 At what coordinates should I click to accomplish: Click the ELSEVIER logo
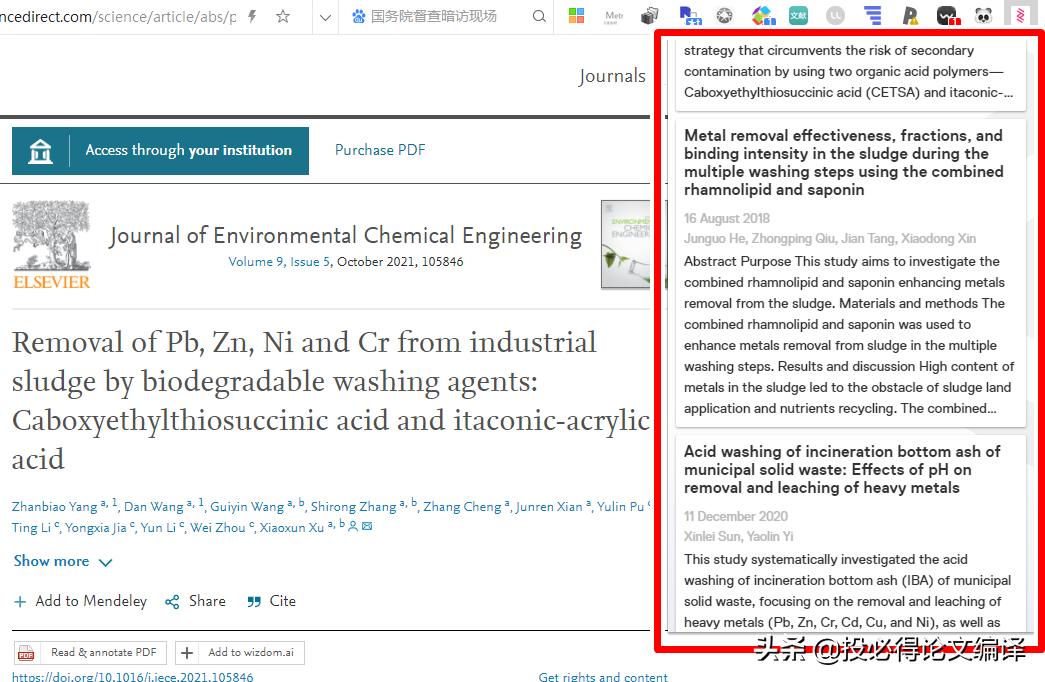coord(51,245)
